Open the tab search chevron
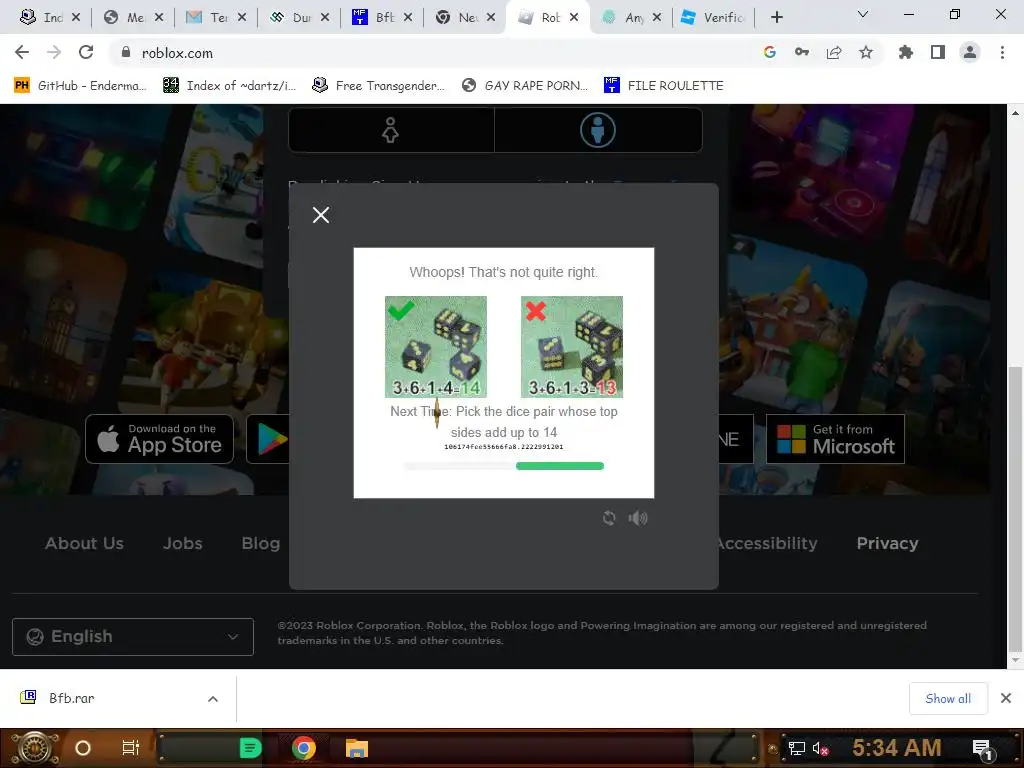Viewport: 1024px width, 768px height. (863, 14)
